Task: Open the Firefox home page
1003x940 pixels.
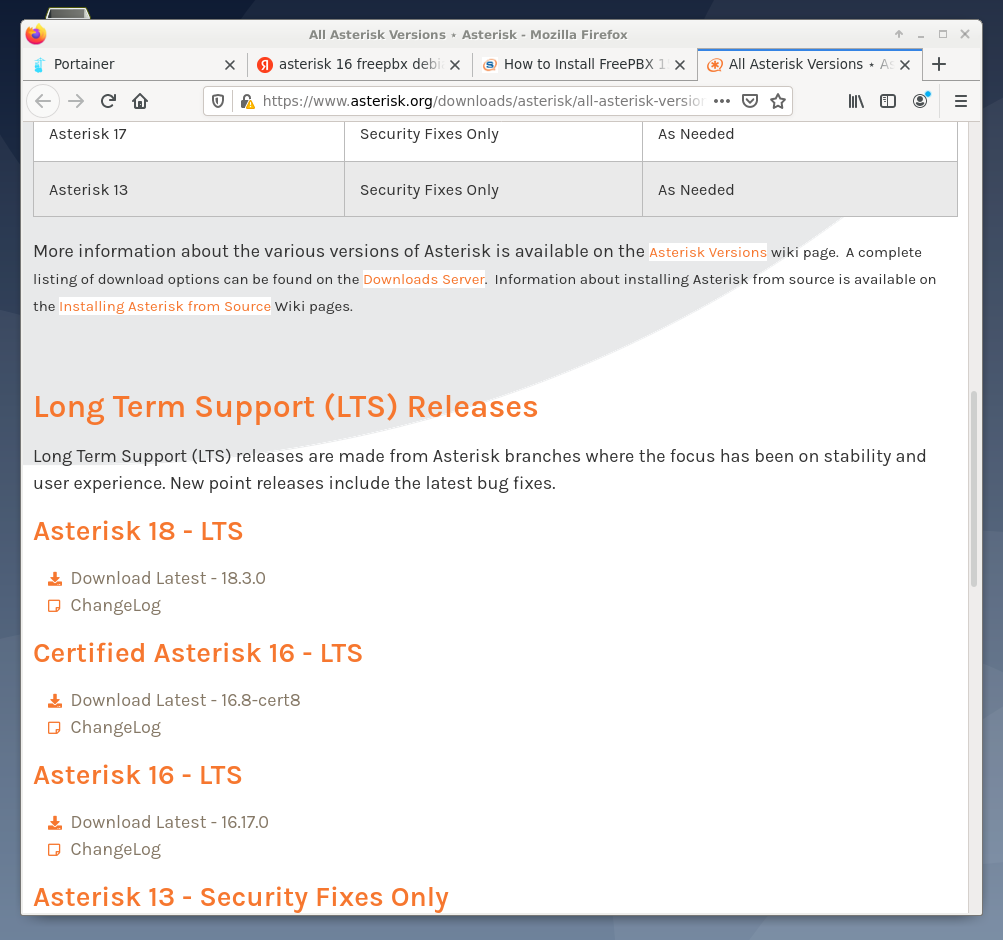Action: 140,101
